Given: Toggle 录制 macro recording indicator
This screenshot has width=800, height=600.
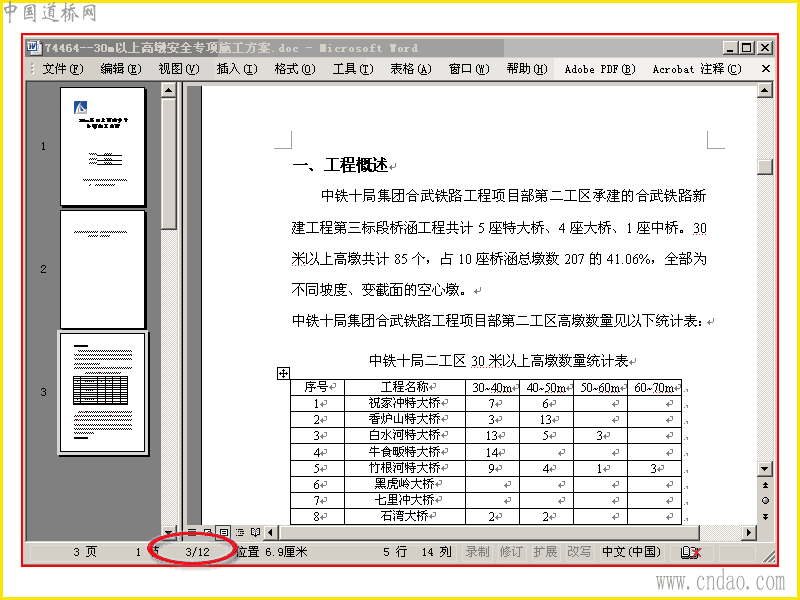Looking at the screenshot, I should pyautogui.click(x=477, y=552).
